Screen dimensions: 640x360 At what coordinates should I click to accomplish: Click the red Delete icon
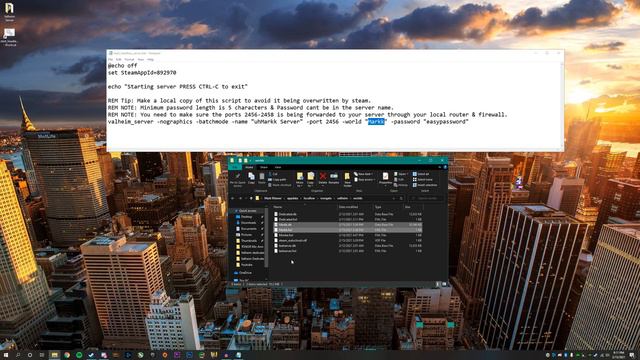(323, 176)
